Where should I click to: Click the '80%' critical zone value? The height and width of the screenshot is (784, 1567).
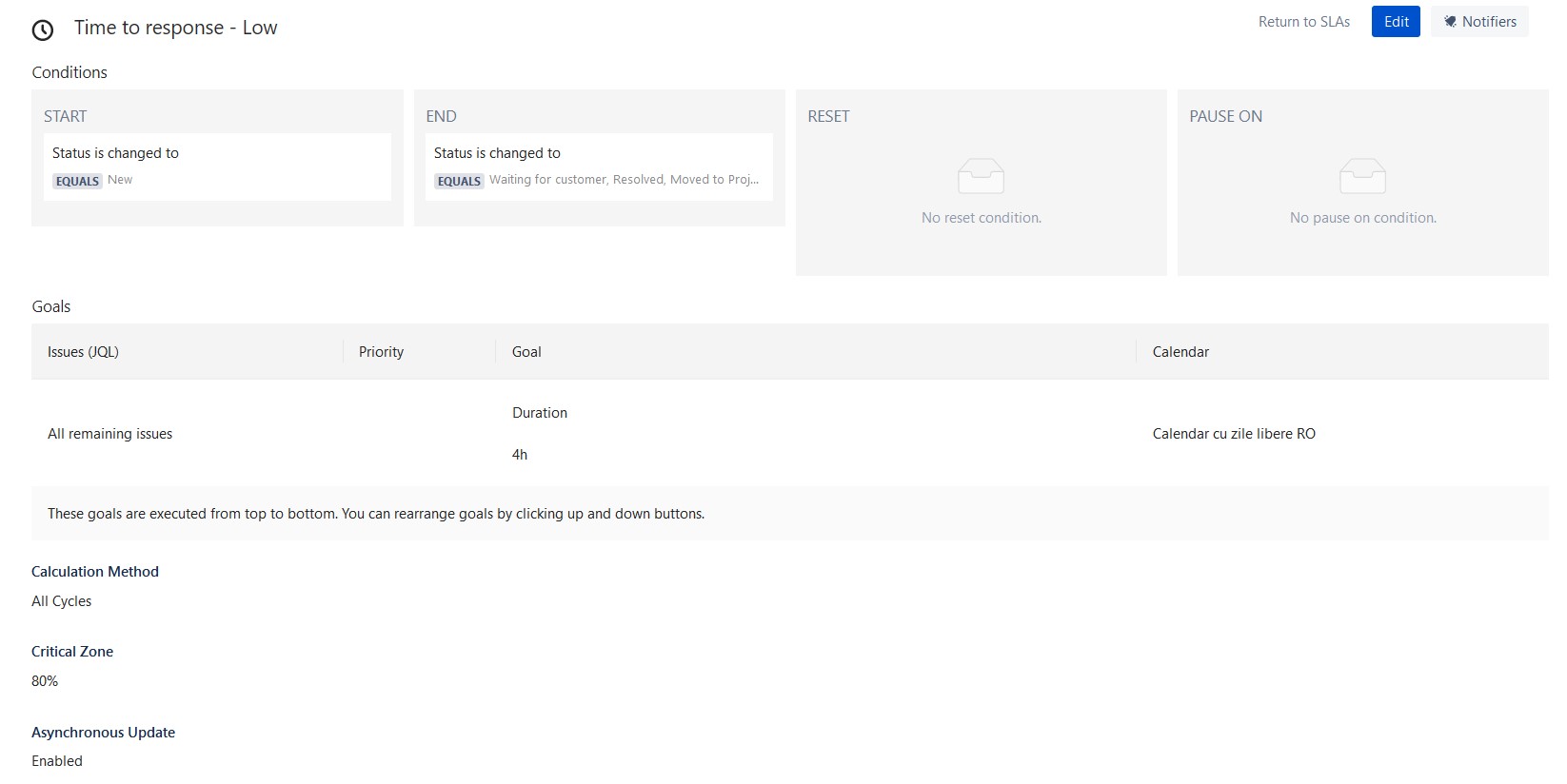click(x=45, y=680)
